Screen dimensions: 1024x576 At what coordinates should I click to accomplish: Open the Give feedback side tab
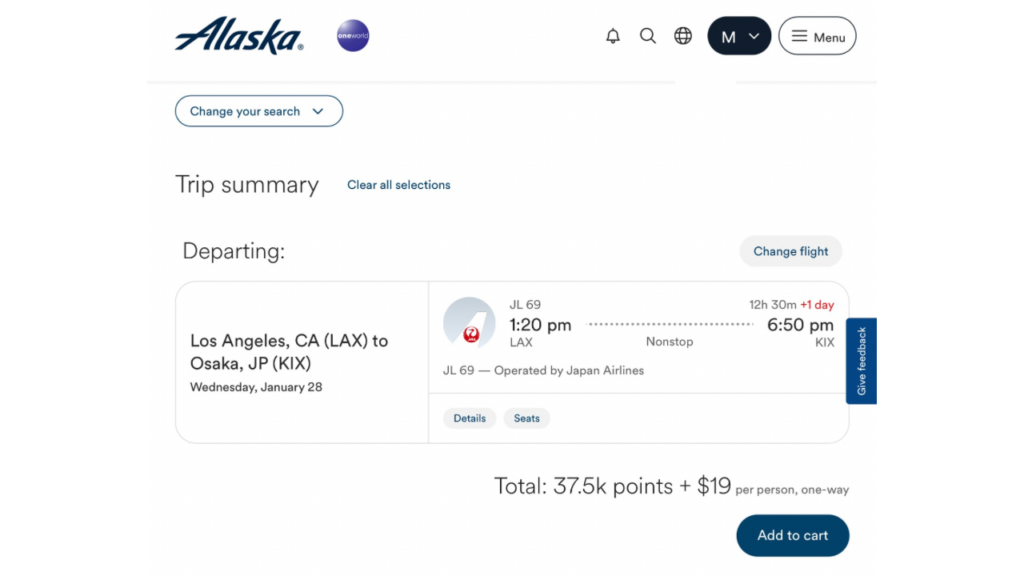point(861,361)
